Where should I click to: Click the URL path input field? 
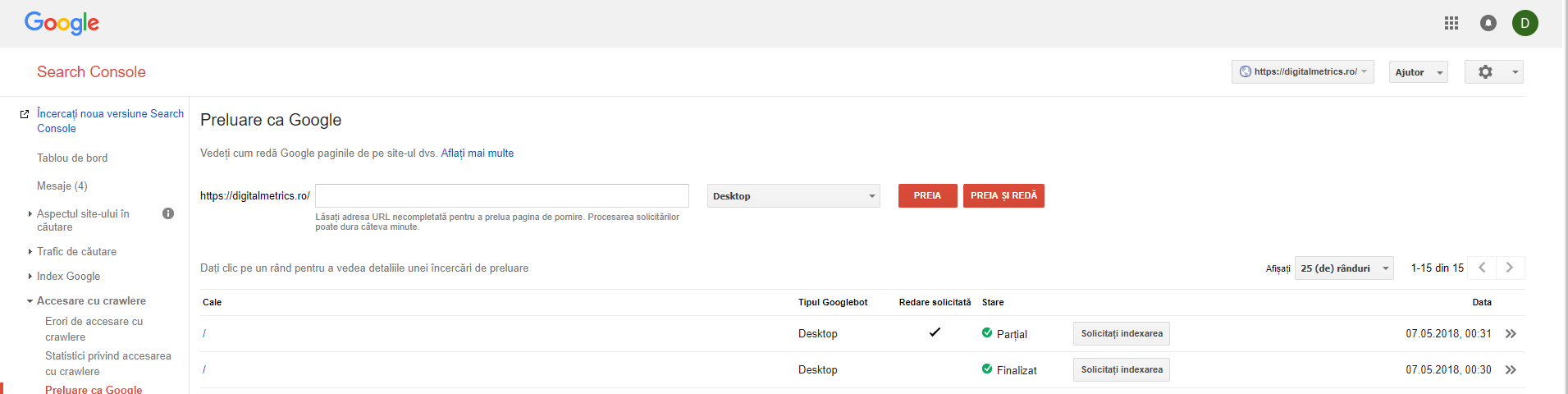click(x=501, y=196)
